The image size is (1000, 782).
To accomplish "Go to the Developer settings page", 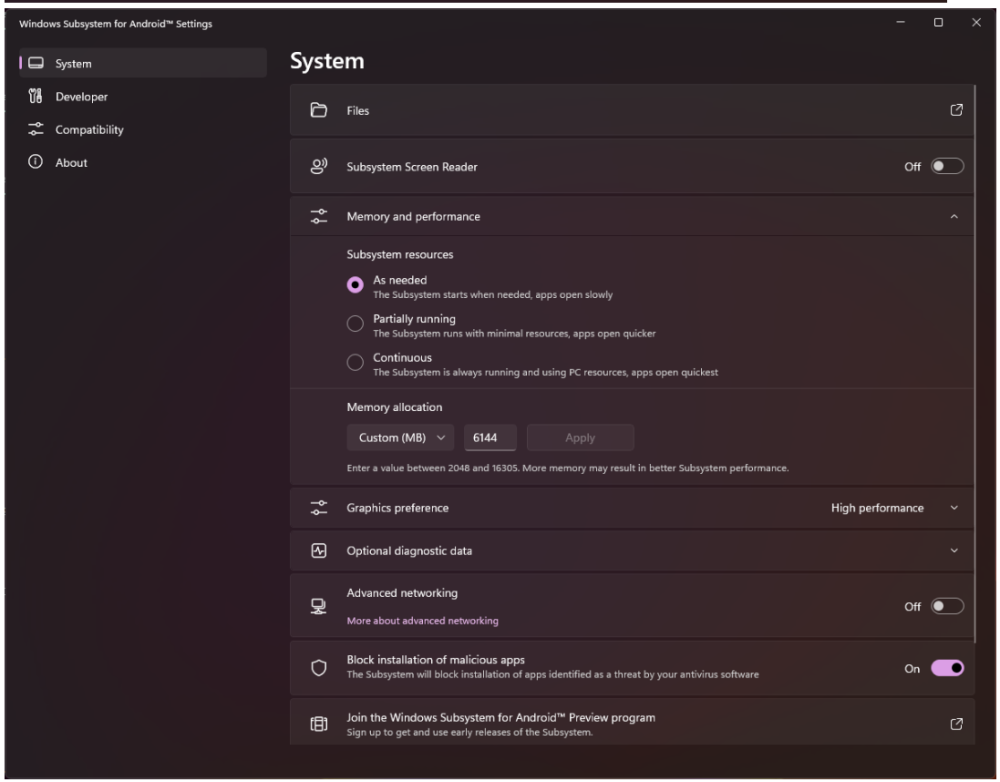I will (81, 97).
